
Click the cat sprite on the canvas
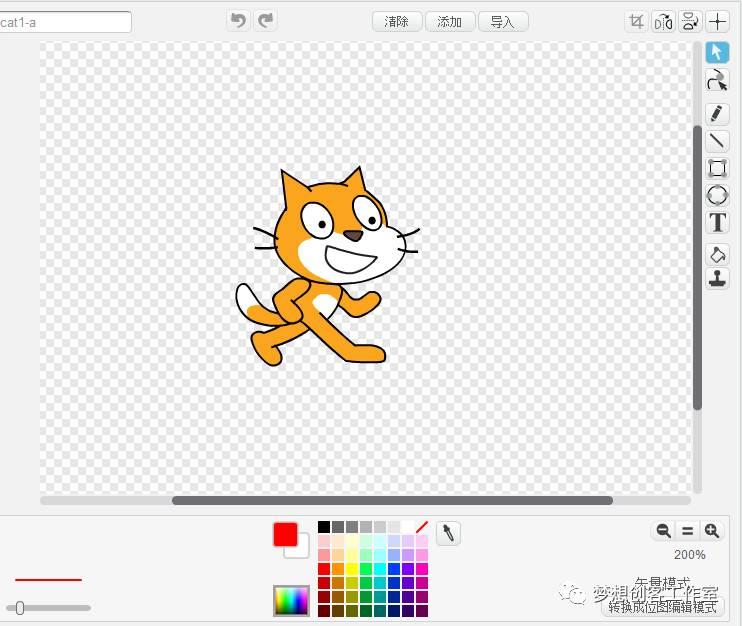coord(327,266)
